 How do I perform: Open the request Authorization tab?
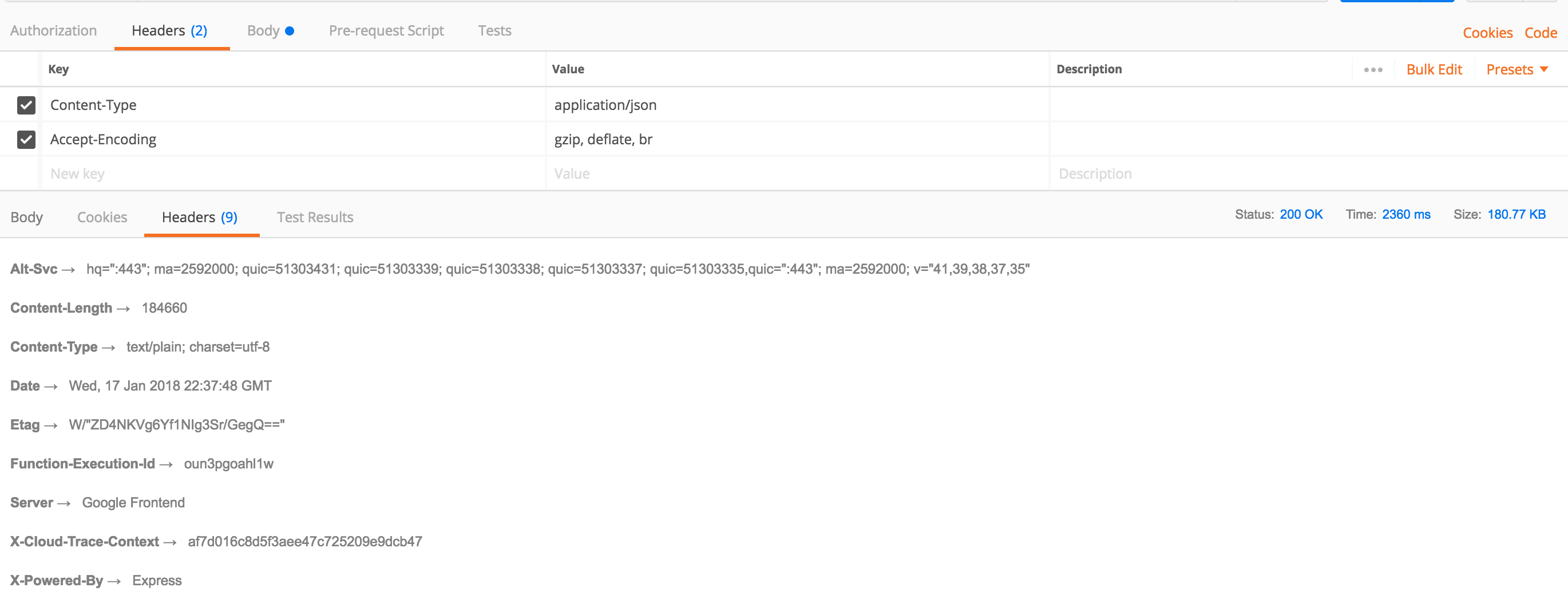pos(54,30)
